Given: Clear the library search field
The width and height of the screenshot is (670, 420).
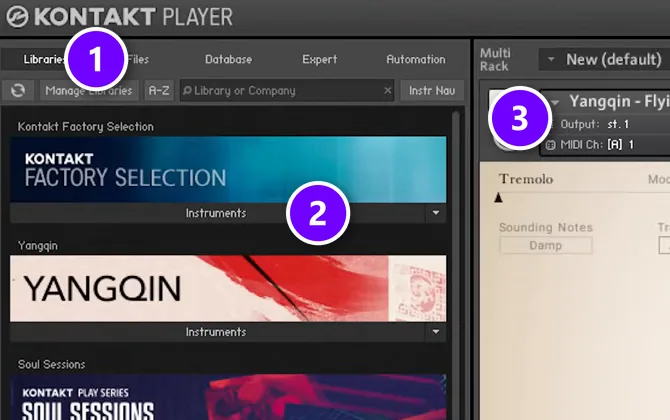Looking at the screenshot, I should pyautogui.click(x=388, y=91).
